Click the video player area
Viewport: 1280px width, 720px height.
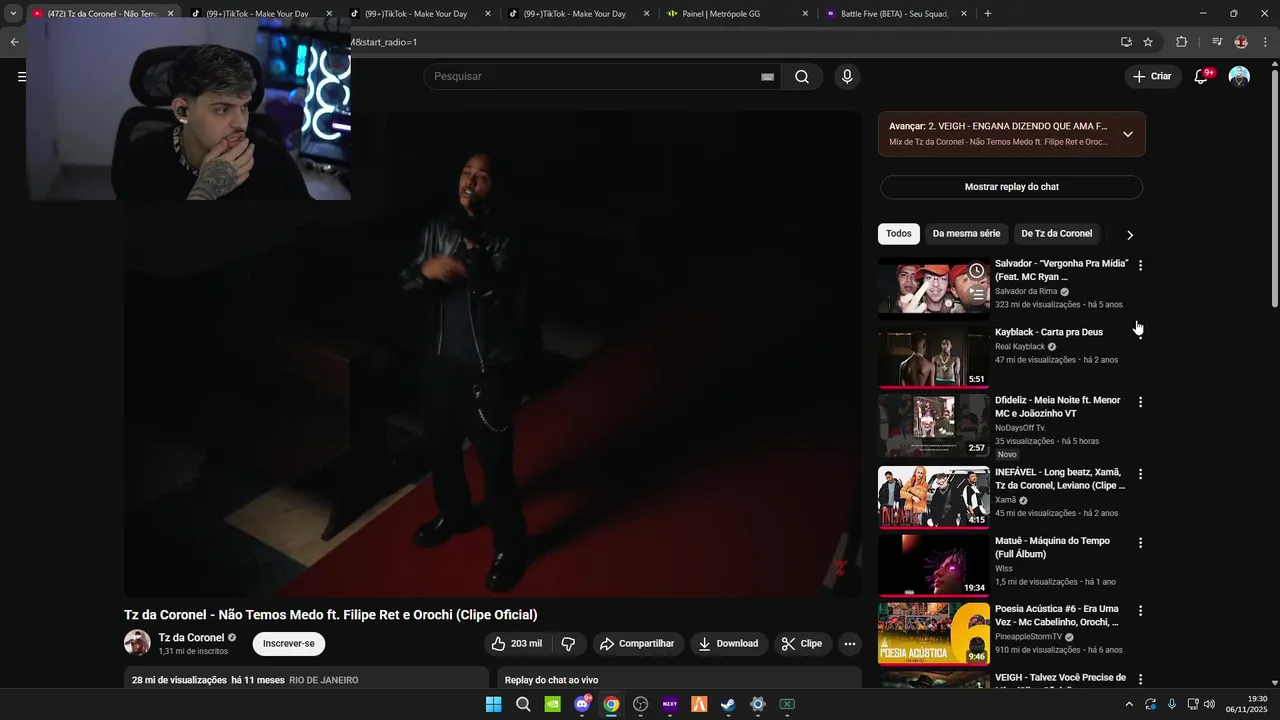[x=493, y=355]
